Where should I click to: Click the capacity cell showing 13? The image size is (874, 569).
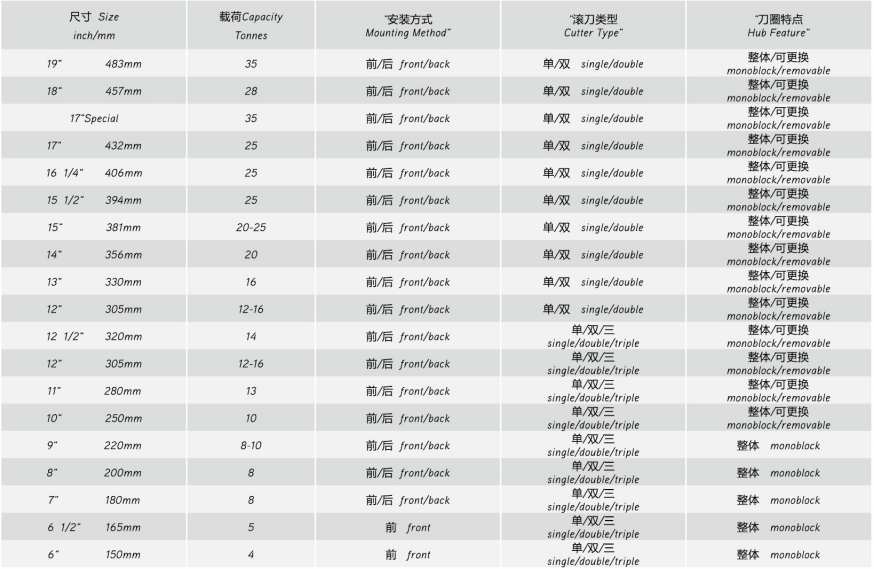coord(250,391)
